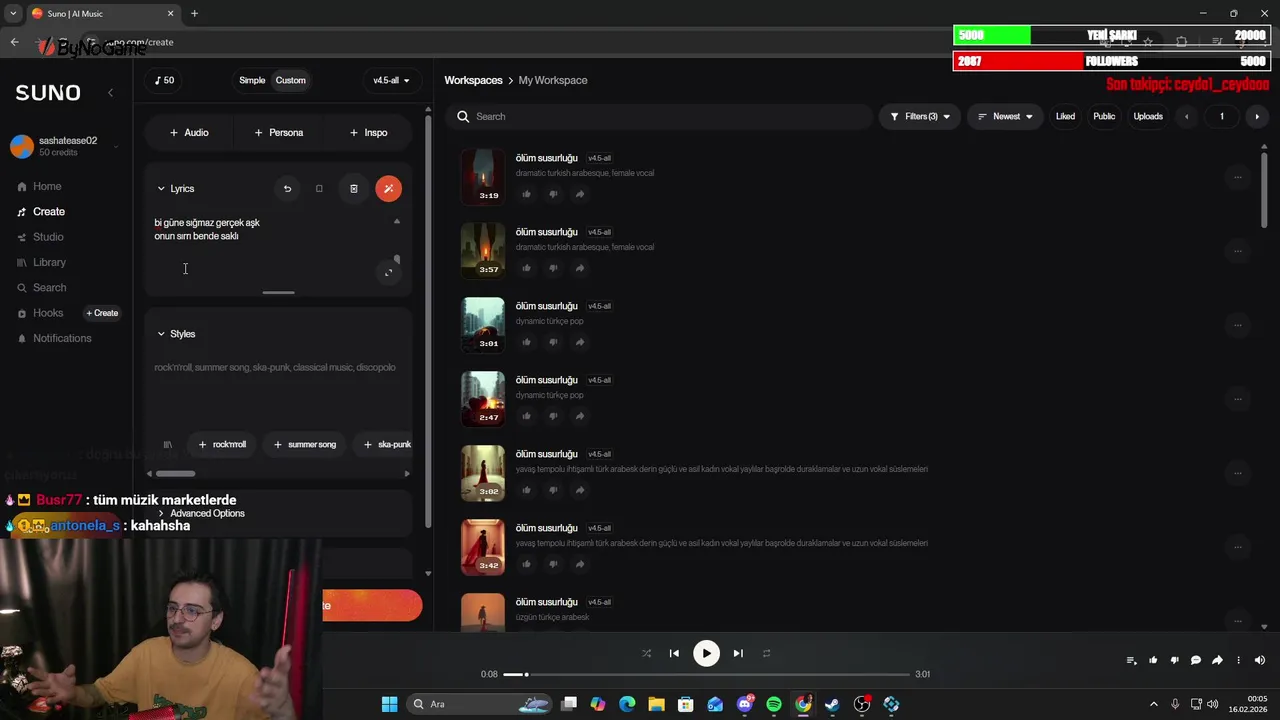The width and height of the screenshot is (1280, 720).
Task: Click the Windows Start button
Action: click(389, 704)
